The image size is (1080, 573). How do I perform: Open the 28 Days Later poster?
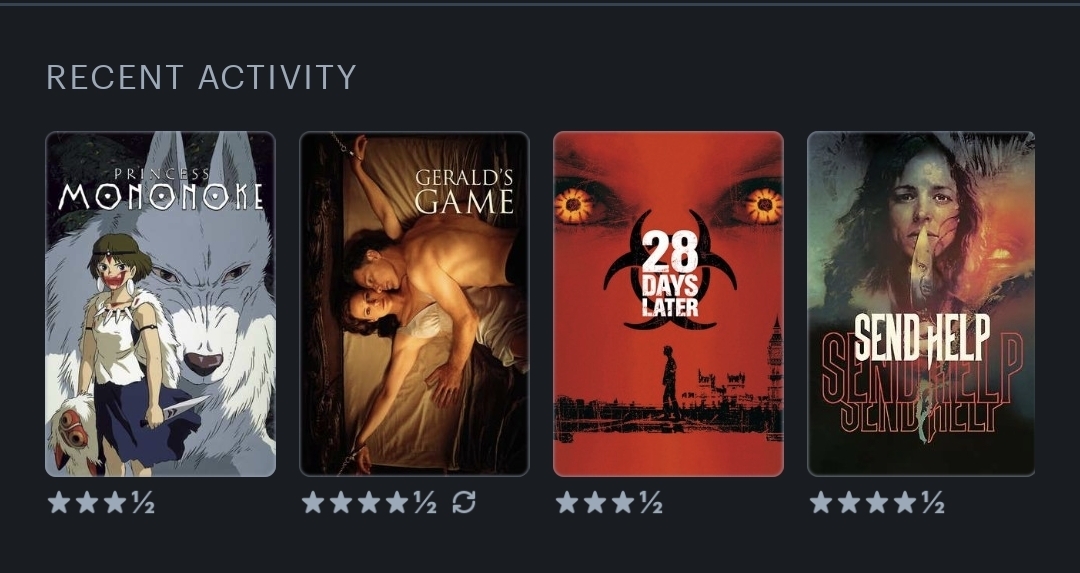pos(668,304)
